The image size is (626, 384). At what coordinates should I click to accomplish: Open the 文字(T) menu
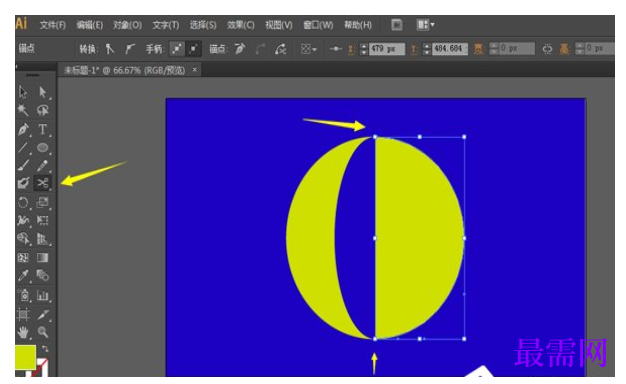point(166,25)
